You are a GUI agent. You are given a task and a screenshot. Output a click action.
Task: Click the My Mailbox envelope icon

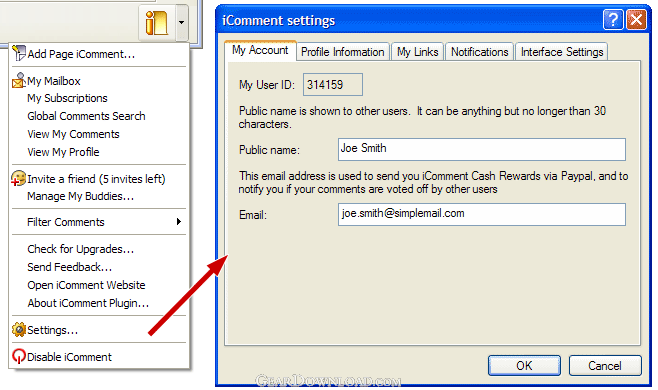(x=18, y=80)
